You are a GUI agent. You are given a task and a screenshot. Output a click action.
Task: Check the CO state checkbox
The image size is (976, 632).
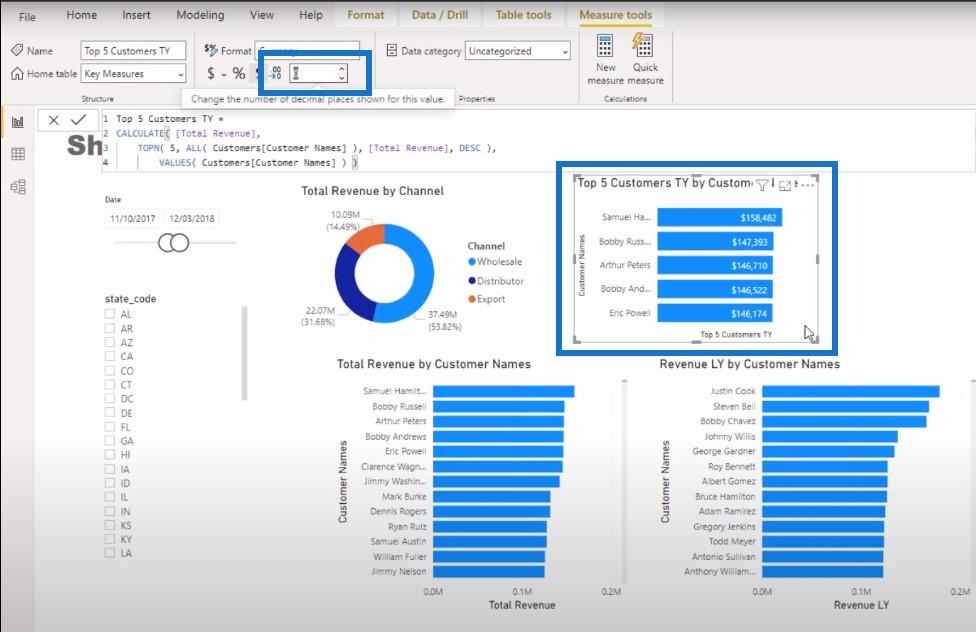pyautogui.click(x=110, y=370)
